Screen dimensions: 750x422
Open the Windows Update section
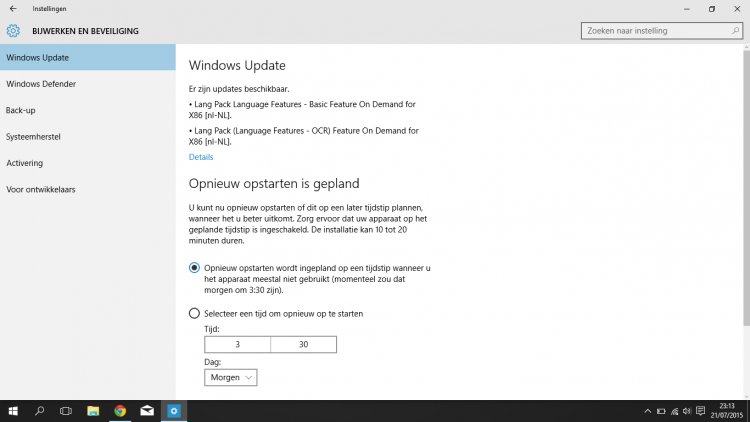(x=88, y=57)
